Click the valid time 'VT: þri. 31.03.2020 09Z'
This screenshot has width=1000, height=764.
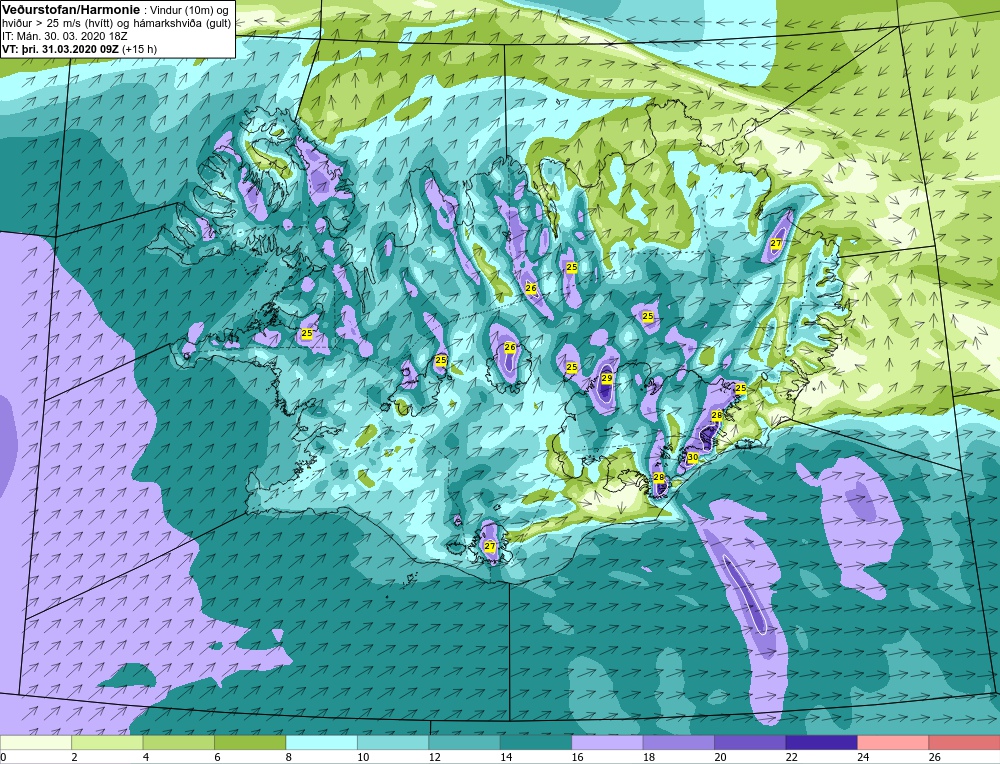61,48
